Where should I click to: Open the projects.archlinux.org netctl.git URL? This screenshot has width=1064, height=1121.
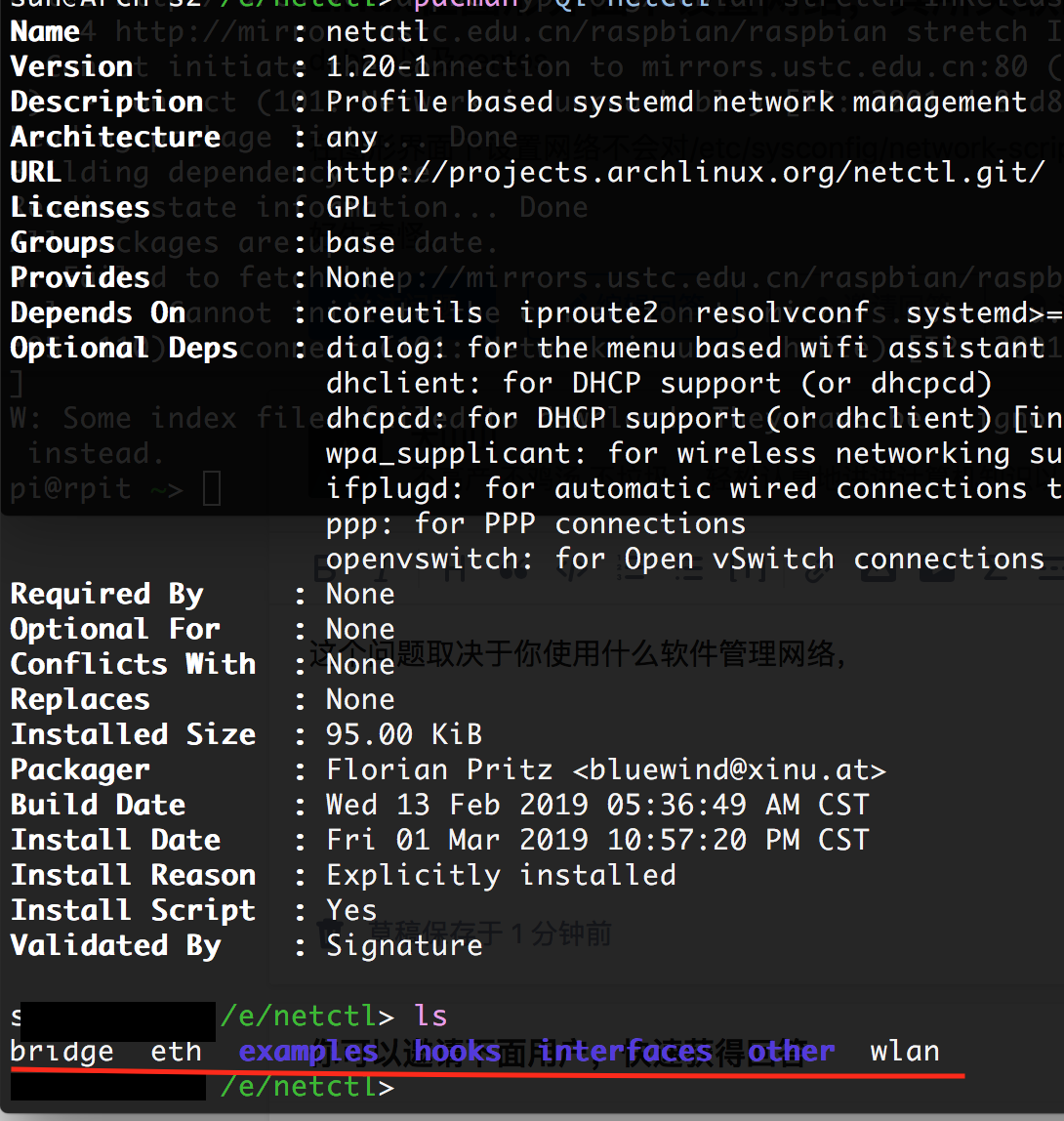click(x=685, y=172)
